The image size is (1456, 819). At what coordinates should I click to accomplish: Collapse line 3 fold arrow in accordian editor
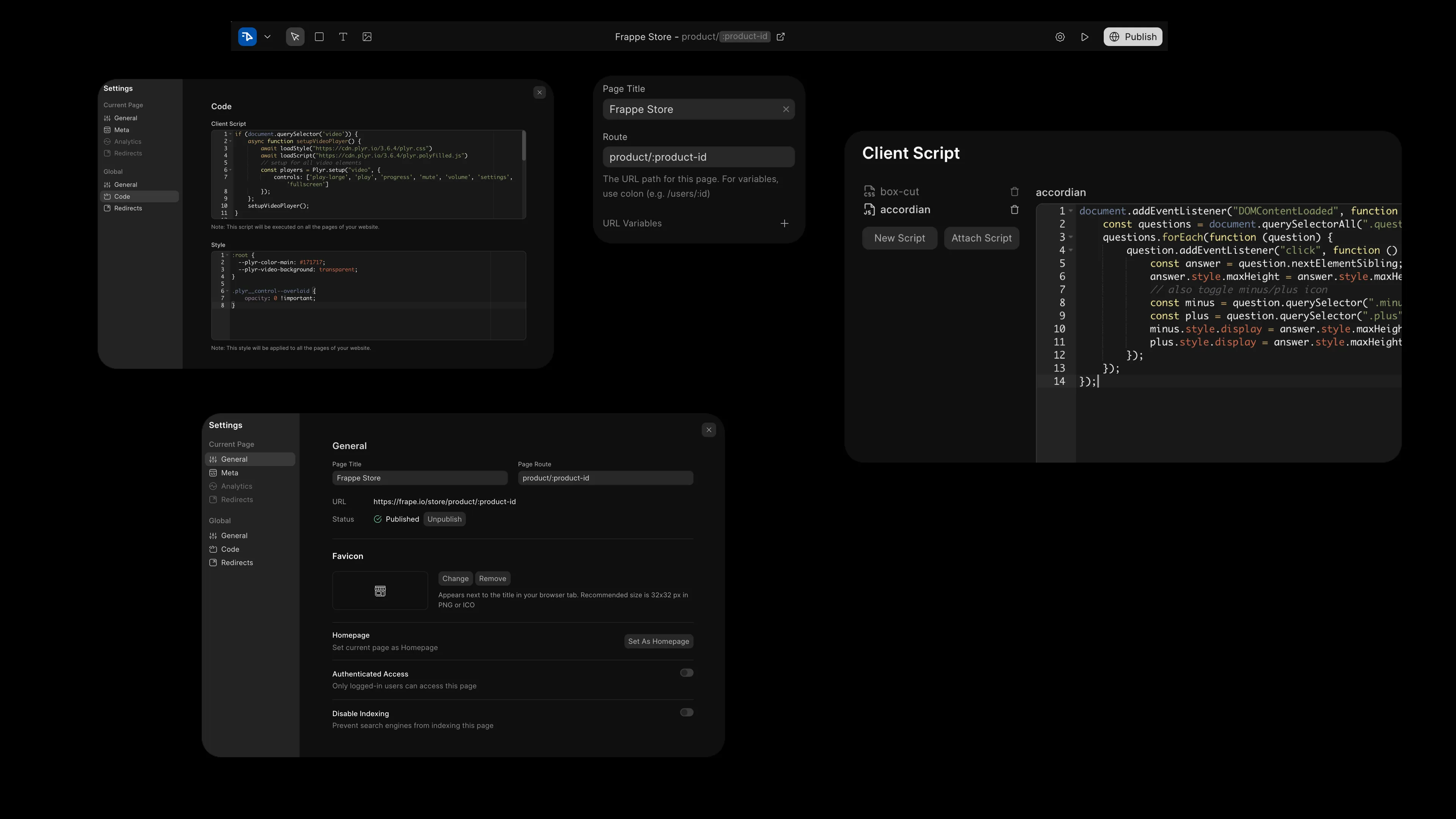(1070, 237)
